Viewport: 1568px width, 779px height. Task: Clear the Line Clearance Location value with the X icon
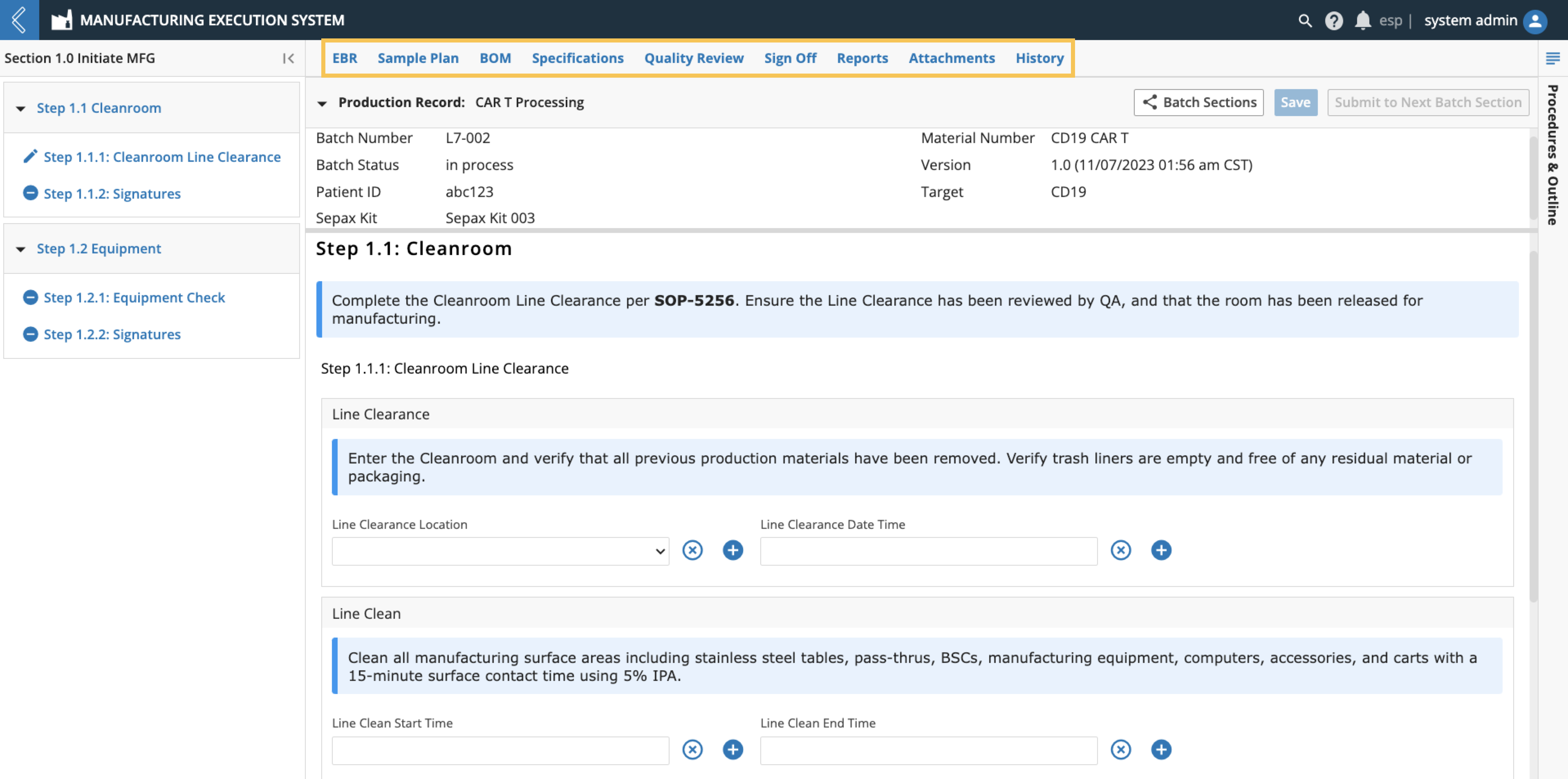pyautogui.click(x=692, y=550)
